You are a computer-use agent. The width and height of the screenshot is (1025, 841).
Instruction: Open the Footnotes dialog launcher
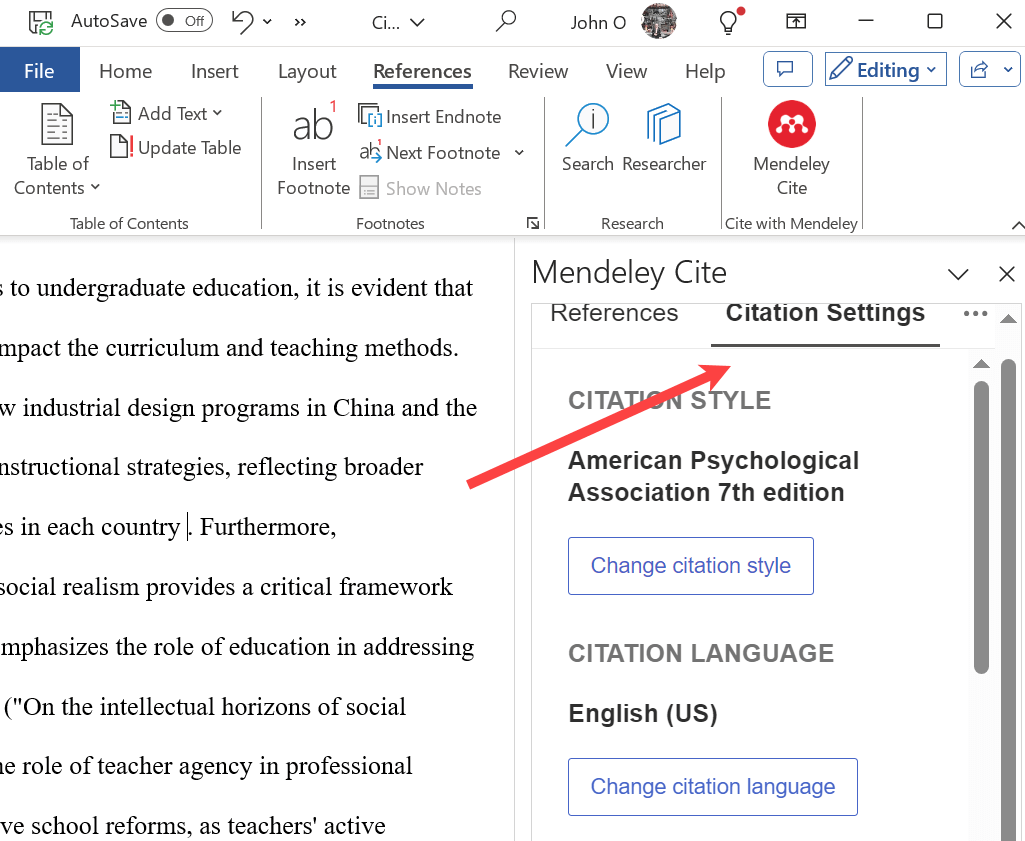pyautogui.click(x=533, y=223)
